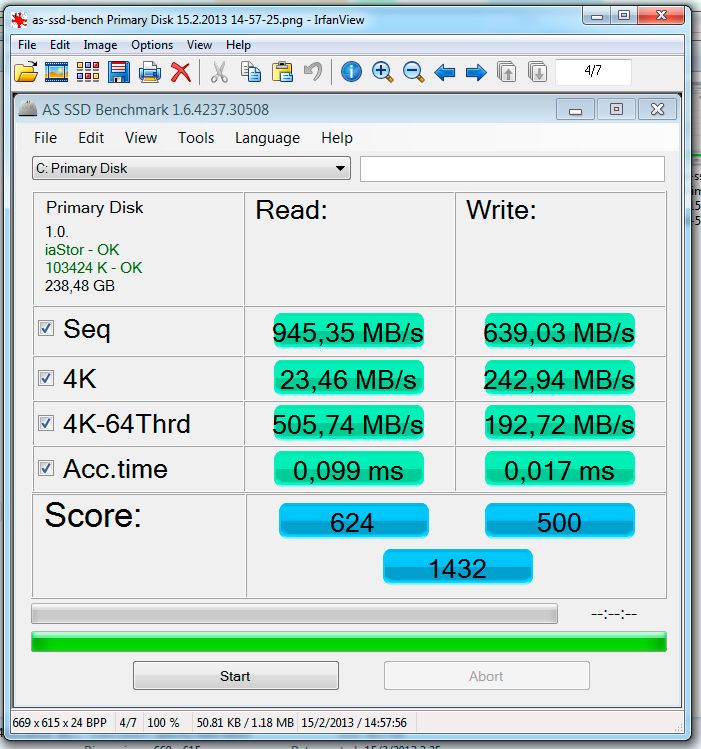Print image with printer icon

(149, 72)
